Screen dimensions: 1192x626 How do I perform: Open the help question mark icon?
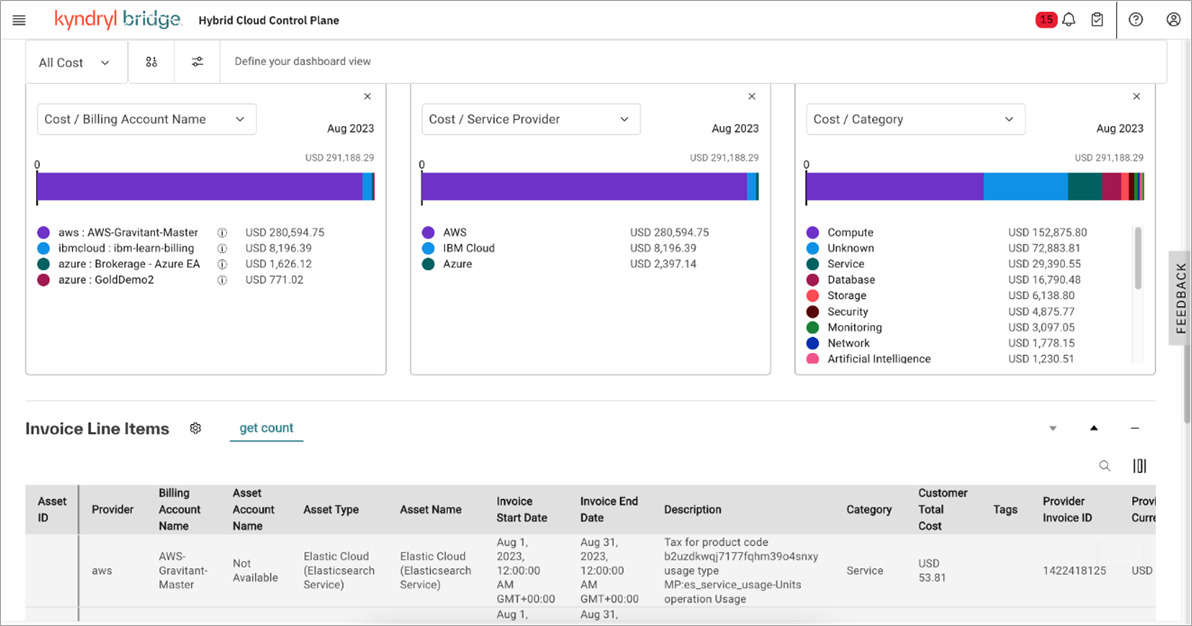coord(1136,20)
